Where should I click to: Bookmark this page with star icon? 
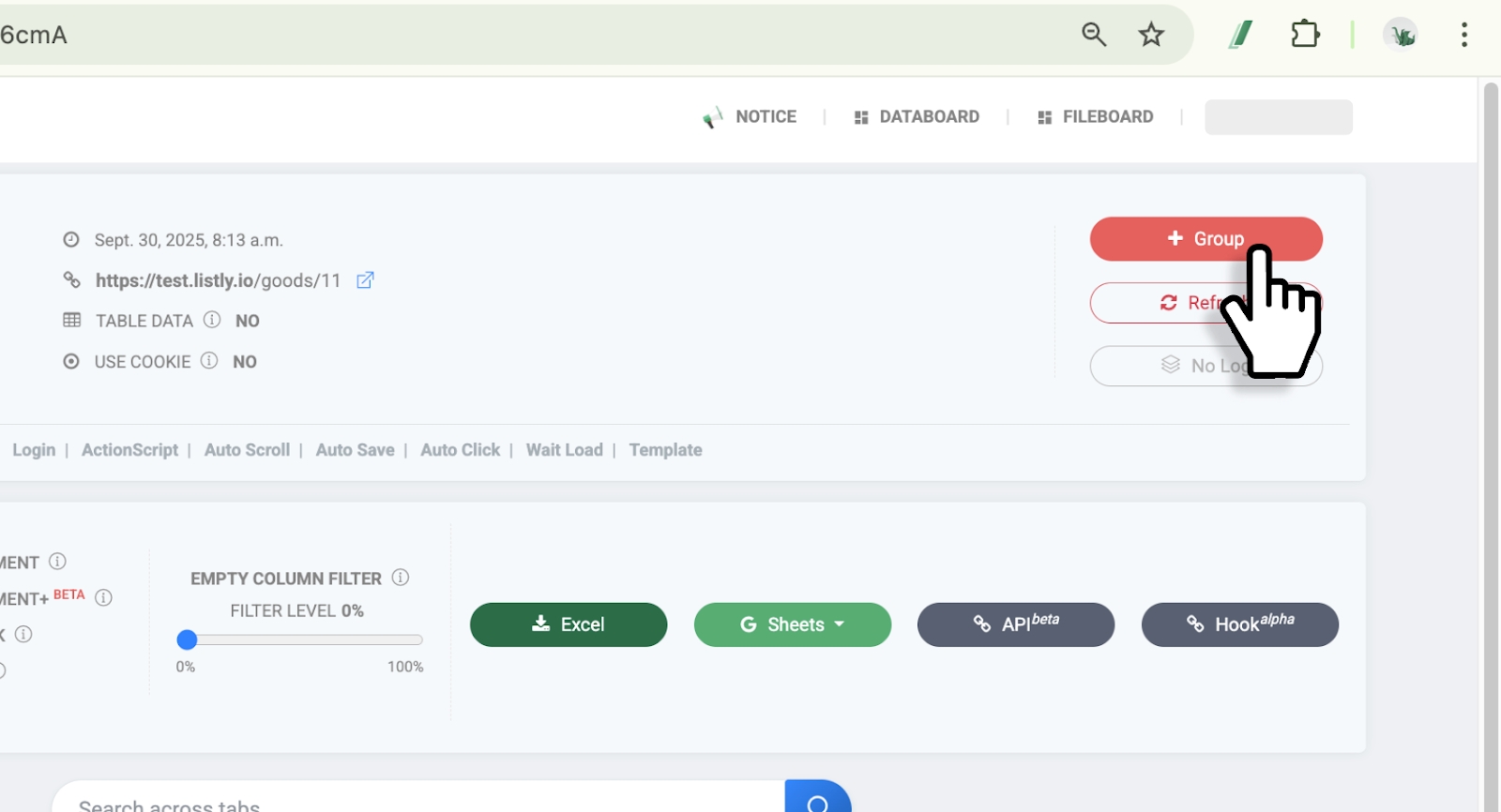coord(1151,35)
